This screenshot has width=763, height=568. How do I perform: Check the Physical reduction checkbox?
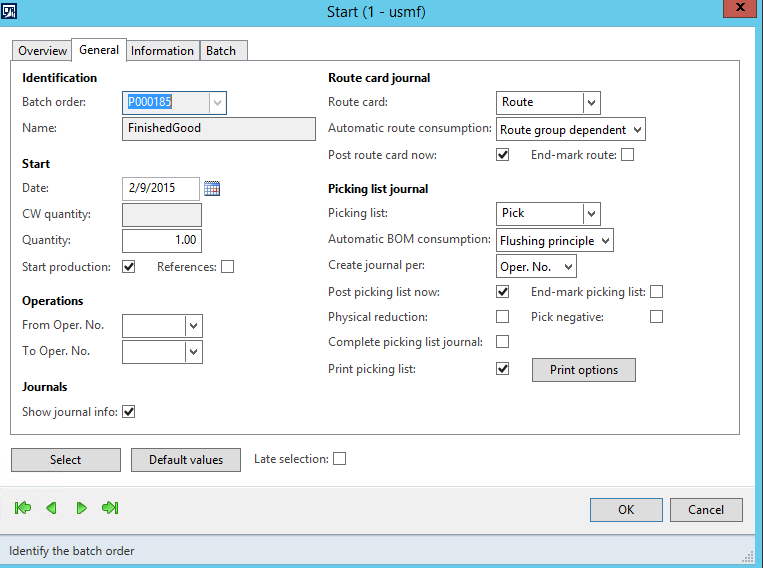coord(502,317)
